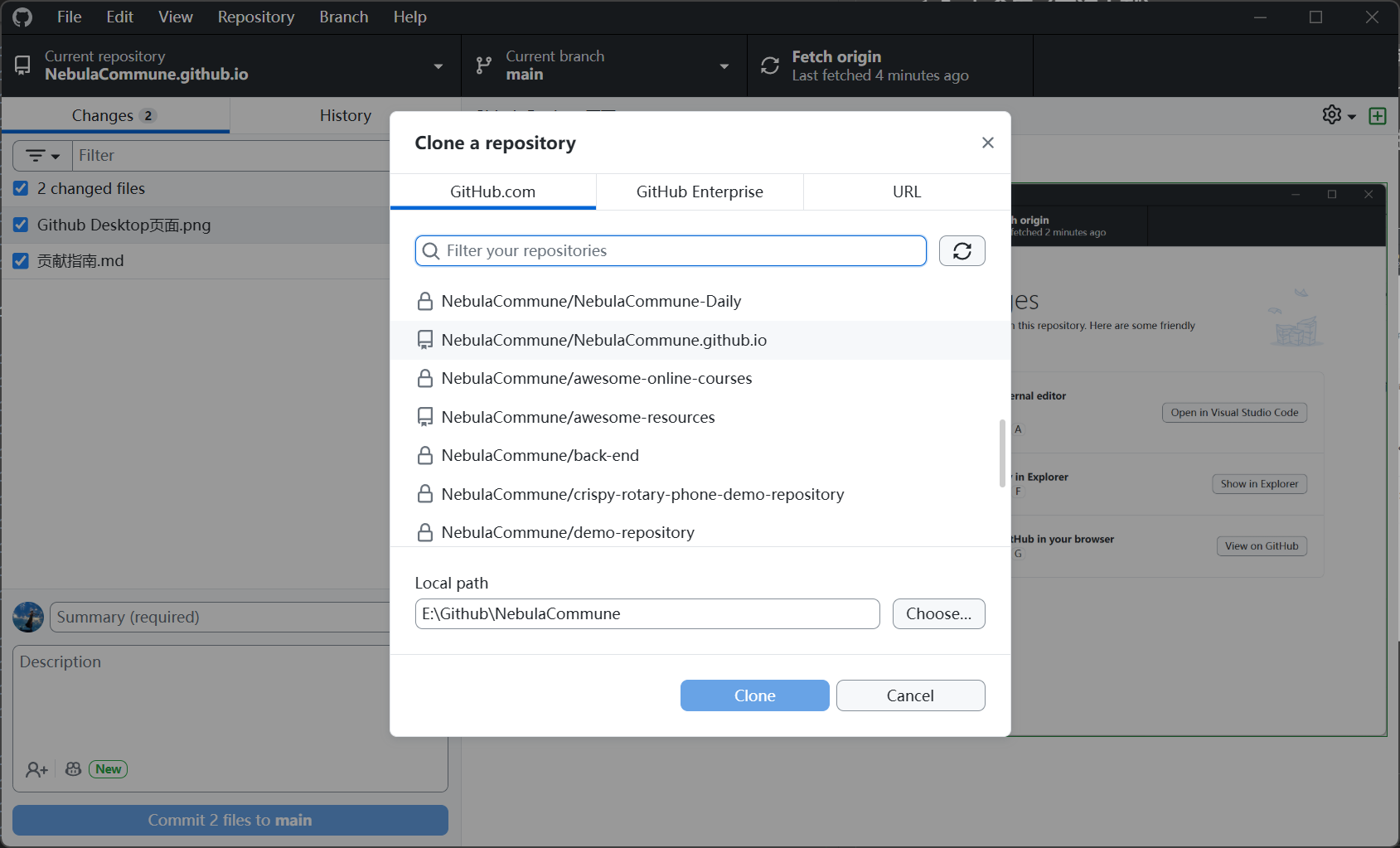
Task: Uncheck the Github Desktop页面.png file checkbox
Action: [22, 225]
